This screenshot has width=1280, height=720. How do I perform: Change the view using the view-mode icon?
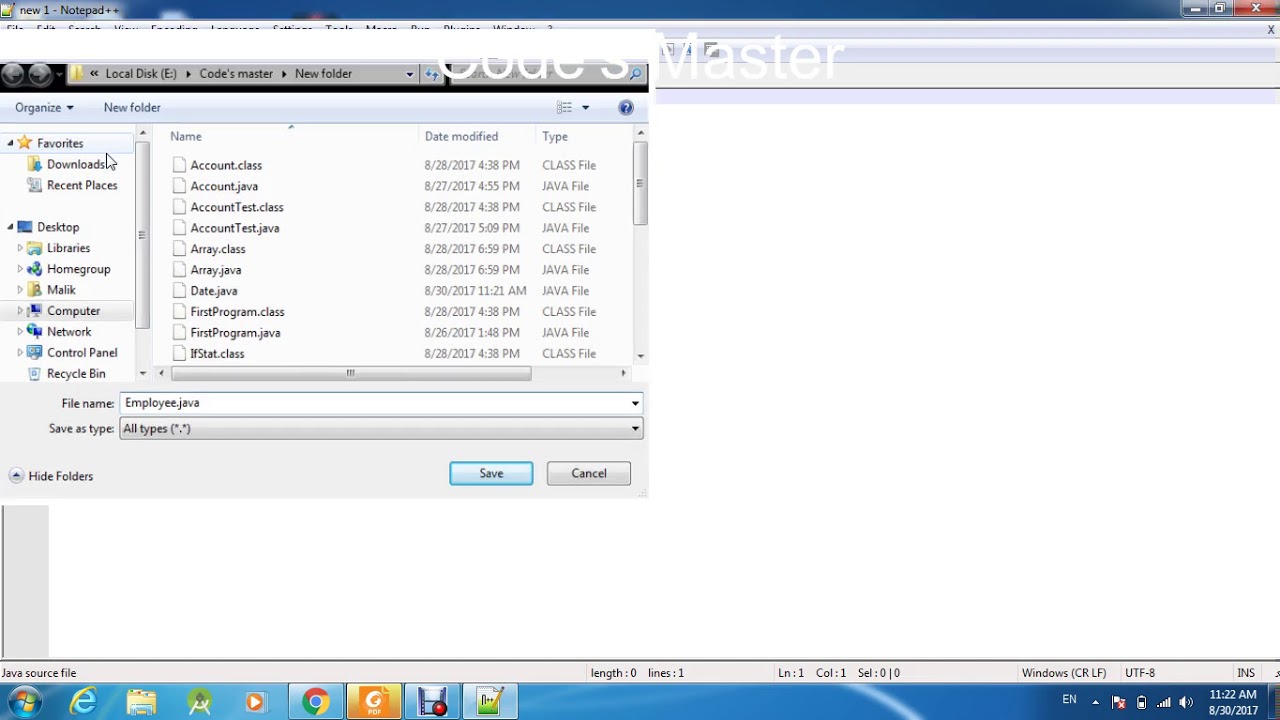564,107
